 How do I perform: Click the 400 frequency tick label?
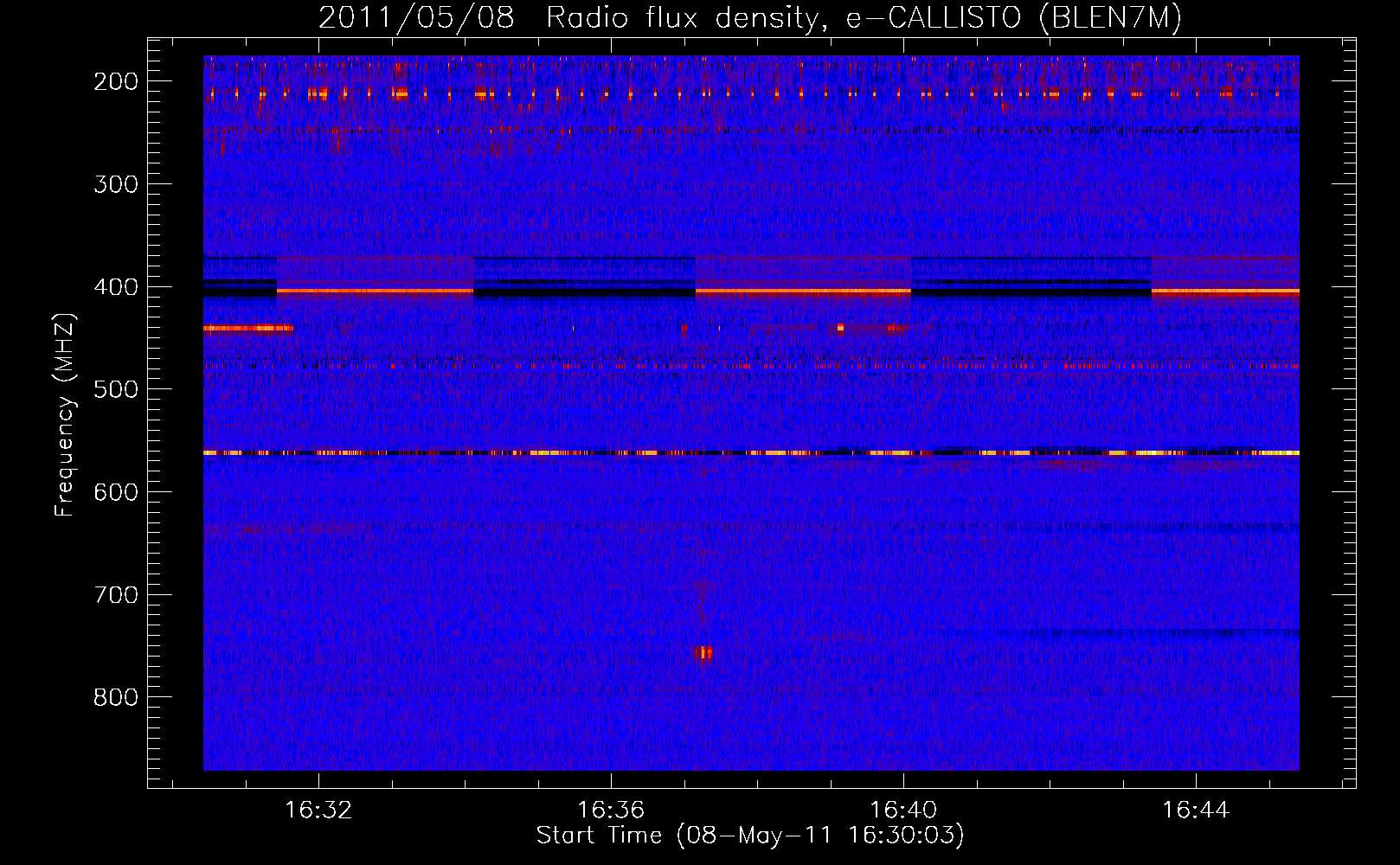116,287
